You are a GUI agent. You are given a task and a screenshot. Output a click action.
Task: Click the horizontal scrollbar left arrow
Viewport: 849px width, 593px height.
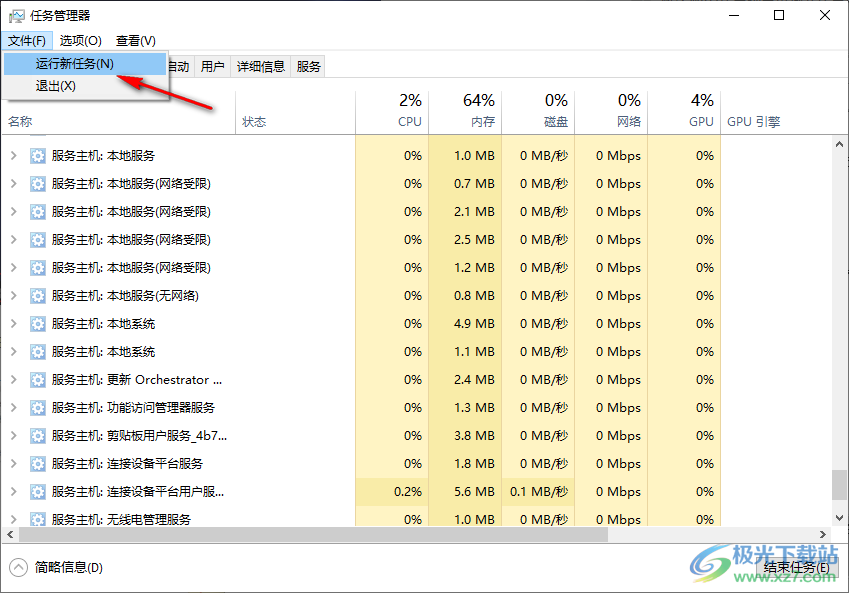pos(10,535)
